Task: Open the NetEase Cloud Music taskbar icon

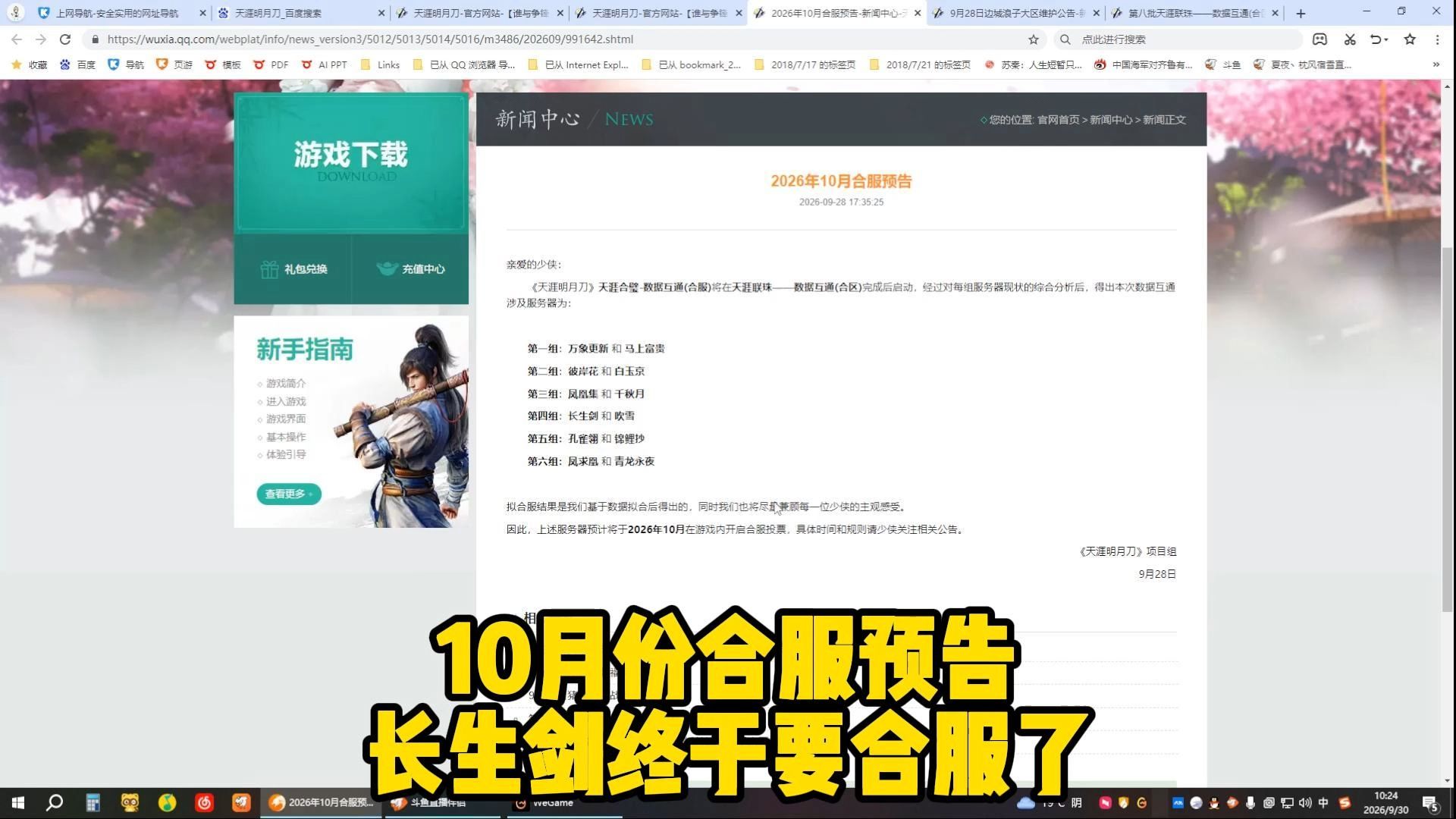Action: click(x=204, y=802)
